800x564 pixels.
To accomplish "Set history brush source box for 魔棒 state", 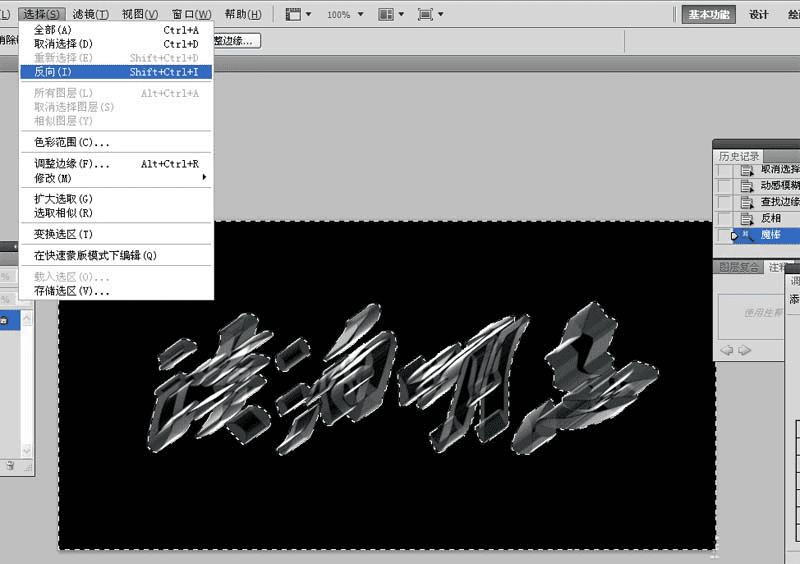I will (x=723, y=235).
